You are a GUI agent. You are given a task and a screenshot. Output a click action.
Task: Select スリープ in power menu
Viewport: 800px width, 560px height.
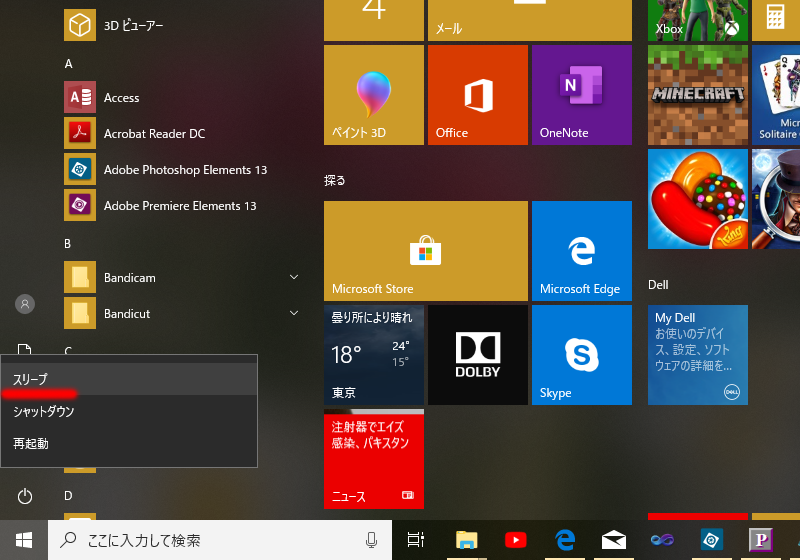[129, 379]
